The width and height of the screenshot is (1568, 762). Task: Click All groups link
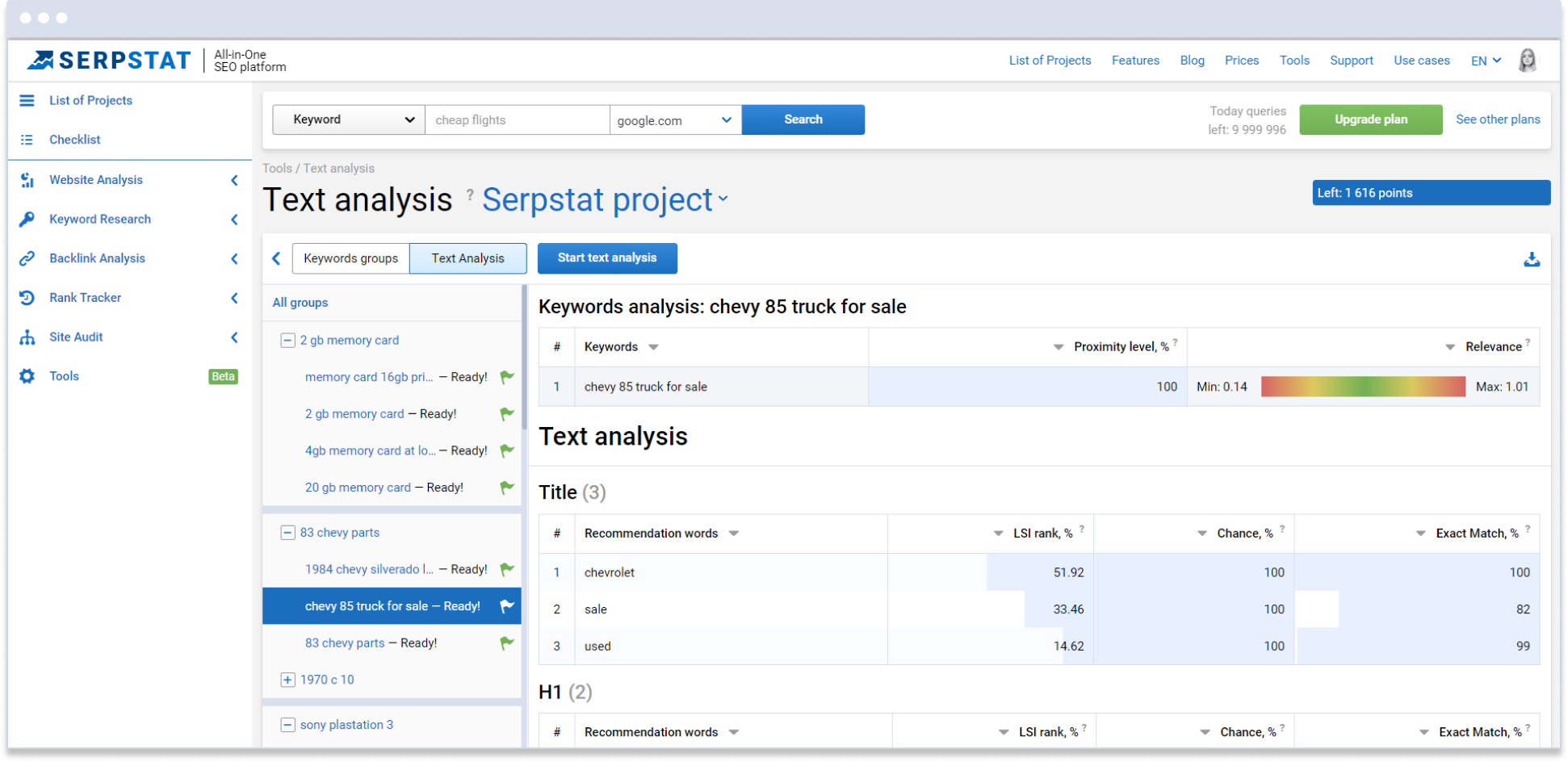300,303
